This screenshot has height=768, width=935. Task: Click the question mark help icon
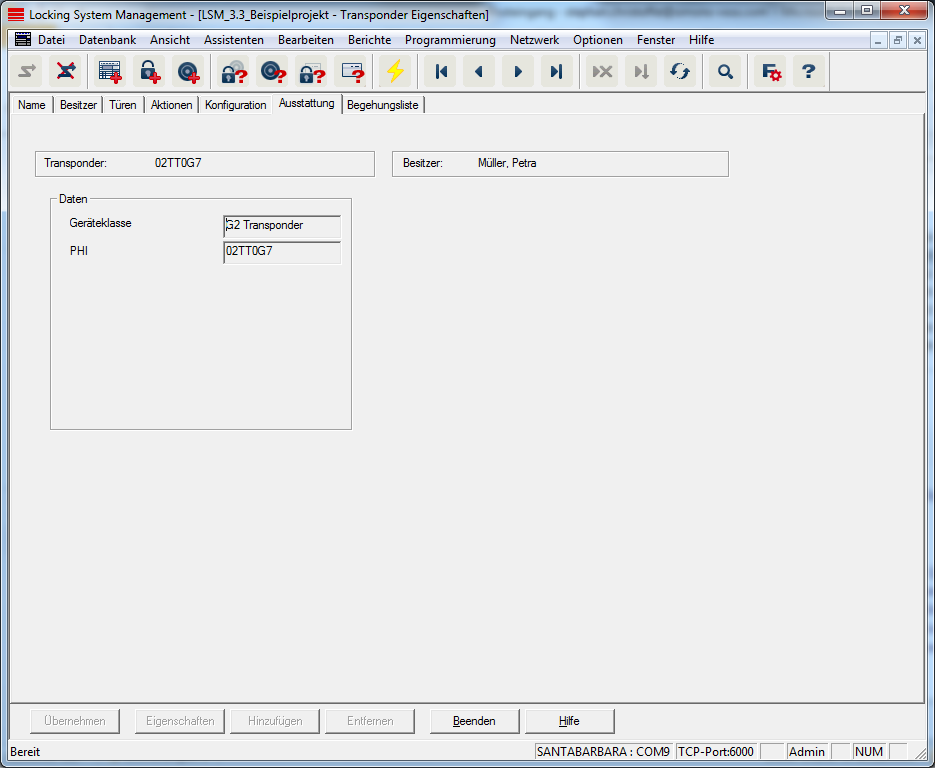click(x=809, y=72)
